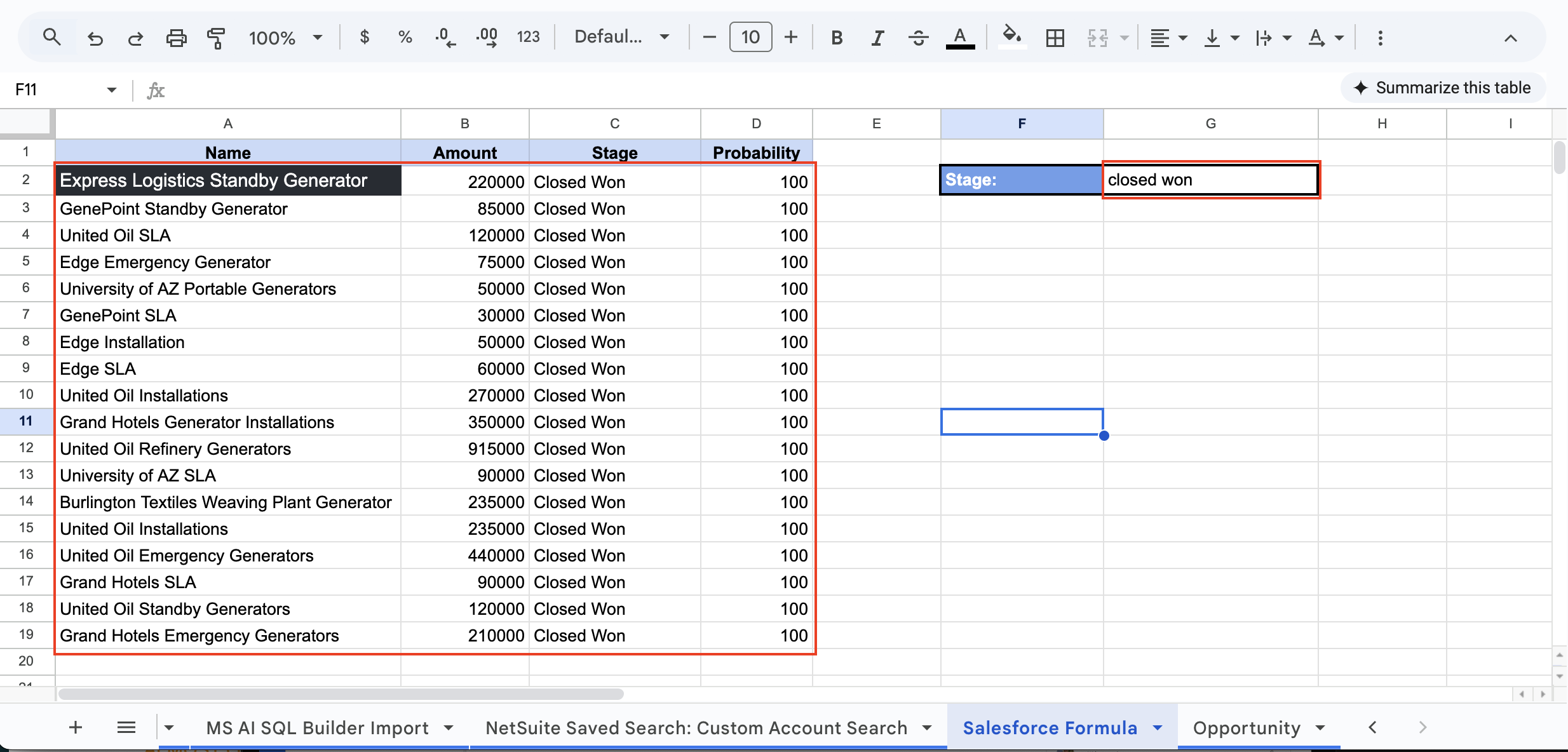Click the Name Box showing F11
The height and width of the screenshot is (752, 1568).
click(57, 90)
